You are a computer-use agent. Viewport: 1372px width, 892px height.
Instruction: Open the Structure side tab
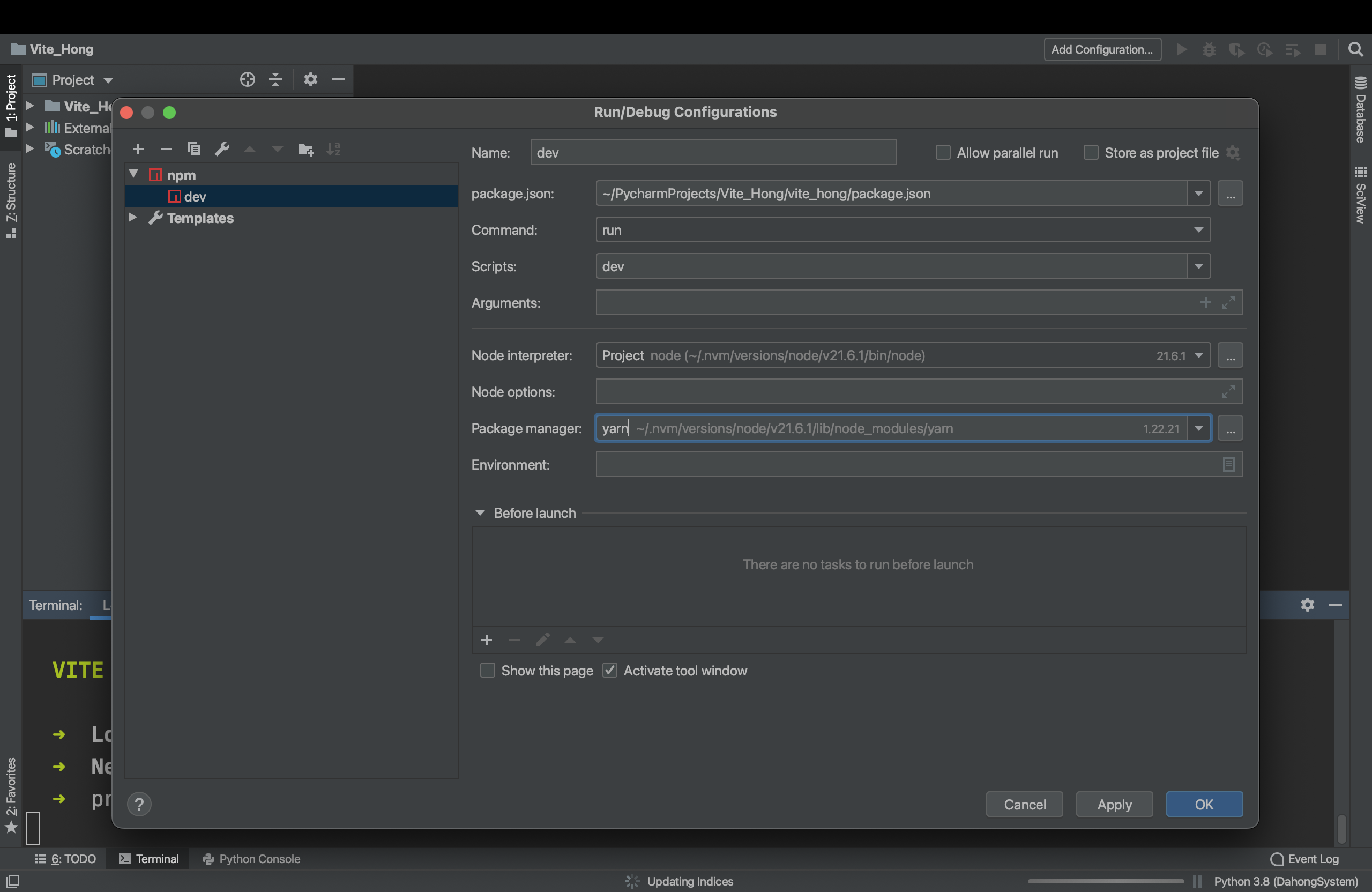click(x=12, y=200)
